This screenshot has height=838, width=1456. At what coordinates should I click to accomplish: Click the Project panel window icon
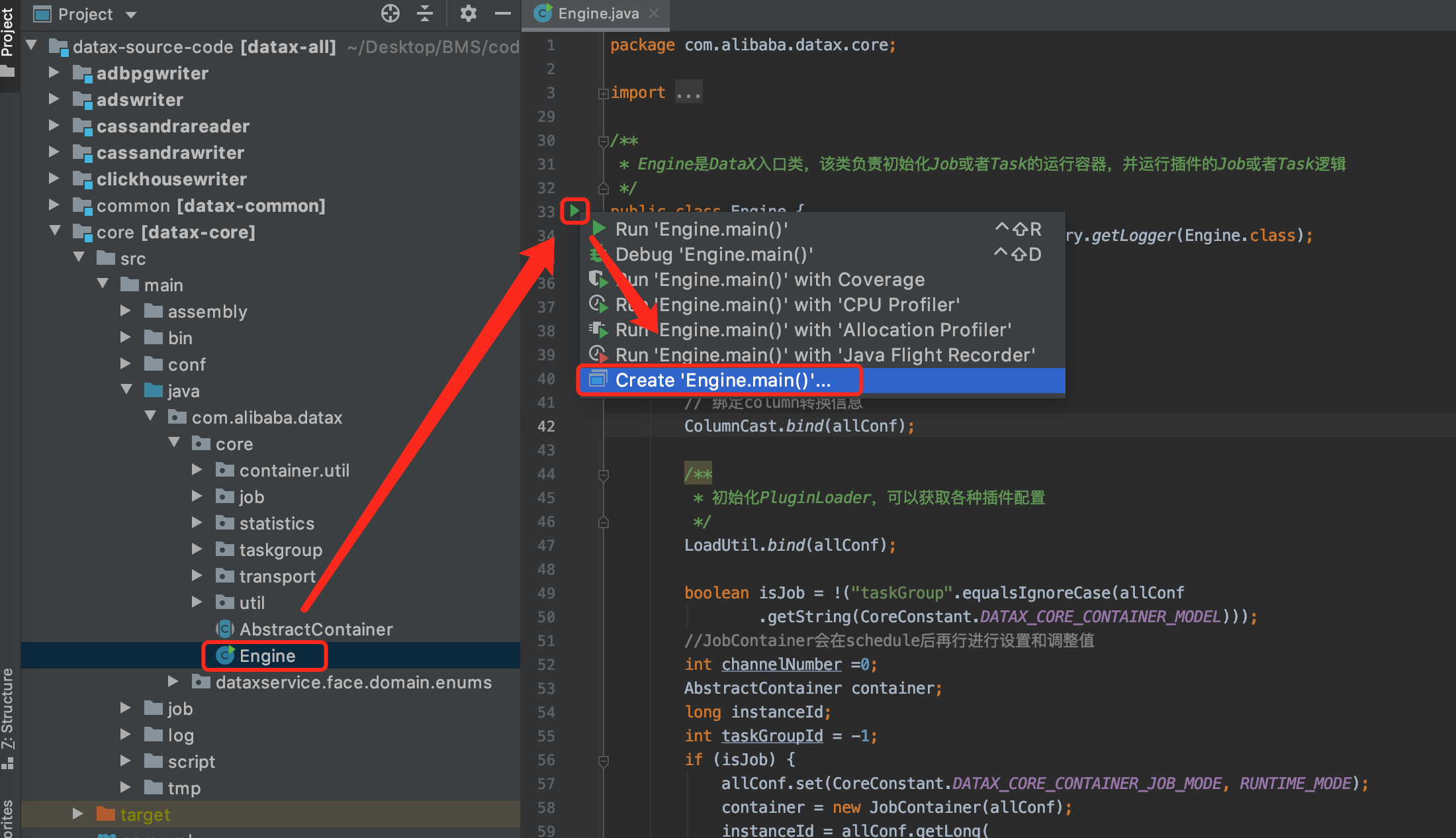(42, 14)
